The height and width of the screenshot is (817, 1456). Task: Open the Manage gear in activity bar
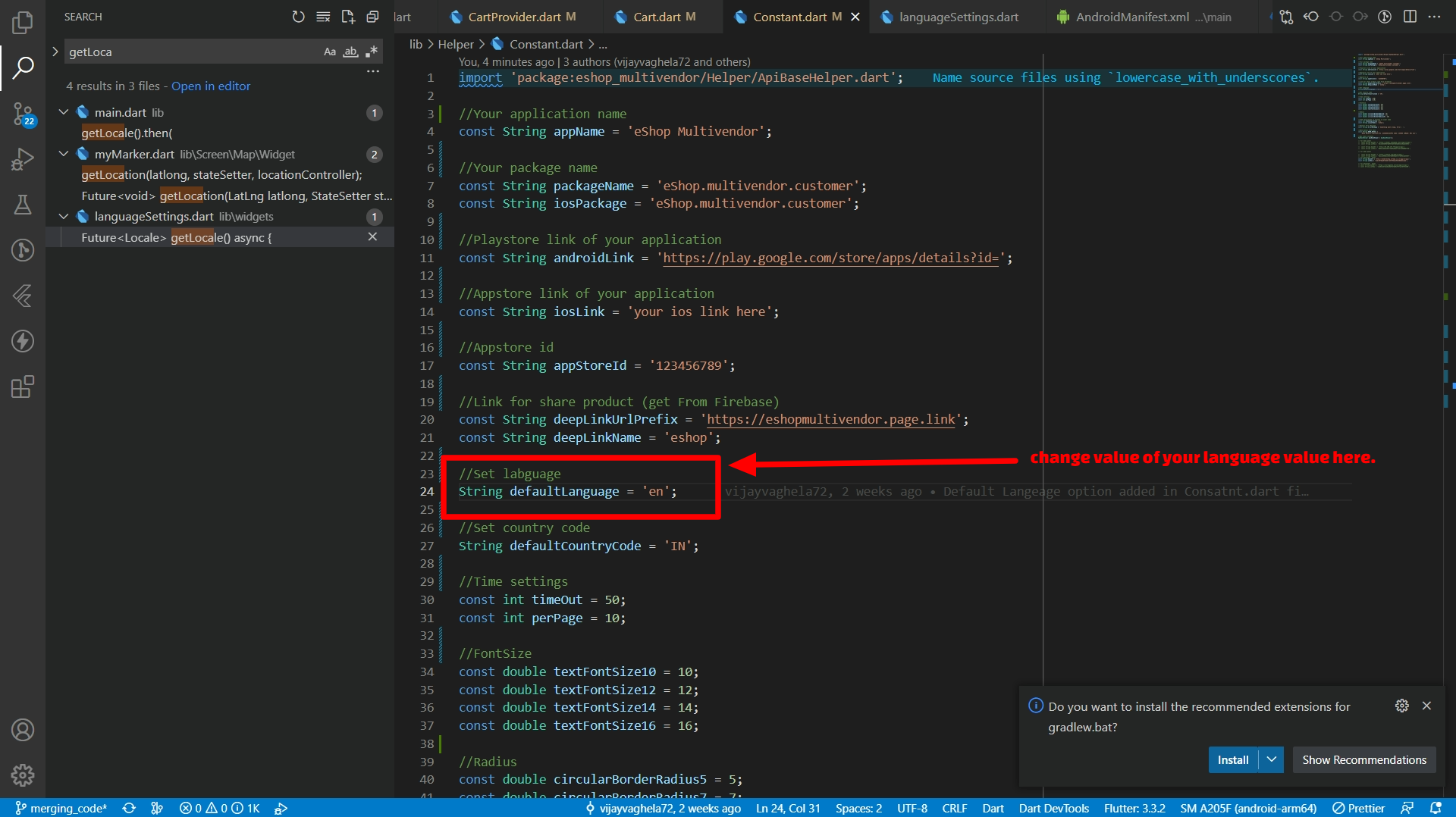23,775
